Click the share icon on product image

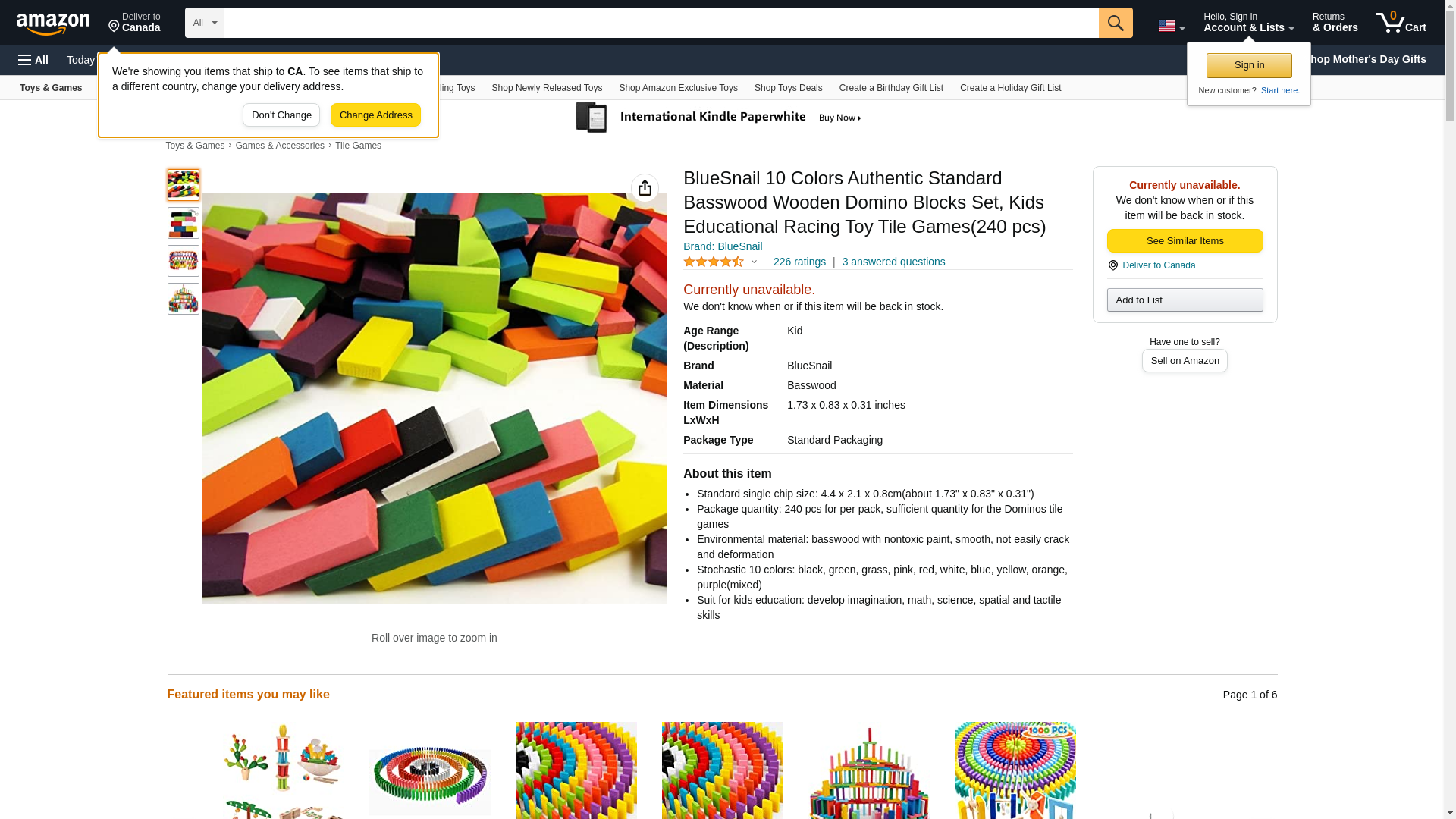click(645, 188)
